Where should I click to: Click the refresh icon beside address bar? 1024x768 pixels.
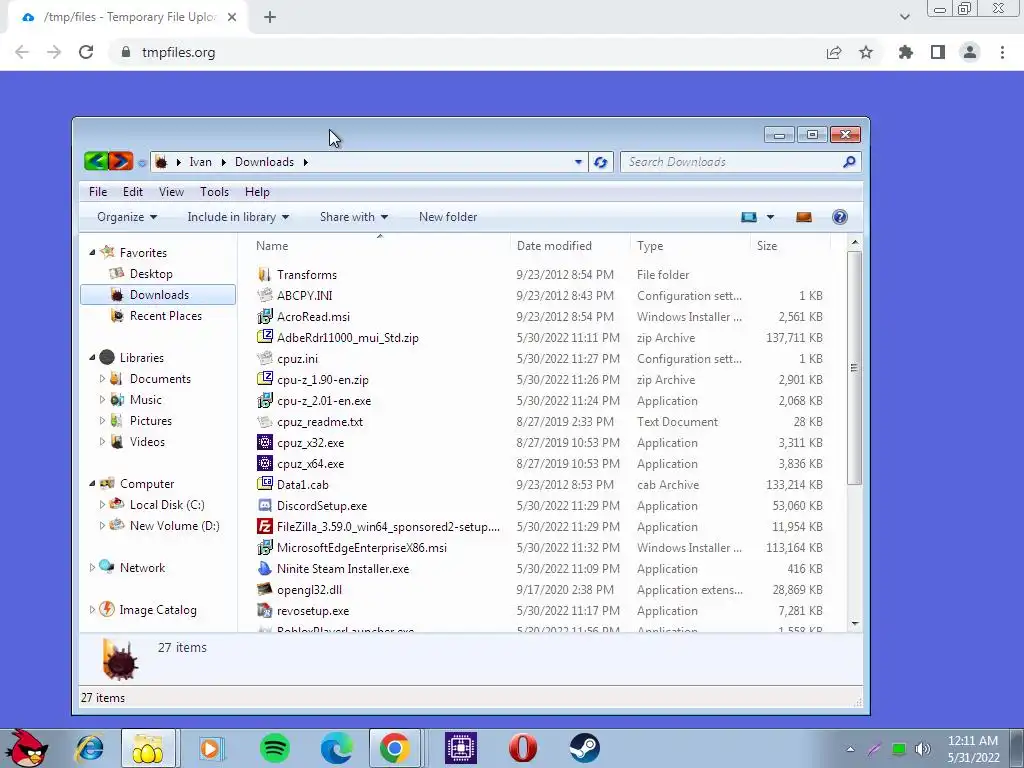click(x=601, y=162)
